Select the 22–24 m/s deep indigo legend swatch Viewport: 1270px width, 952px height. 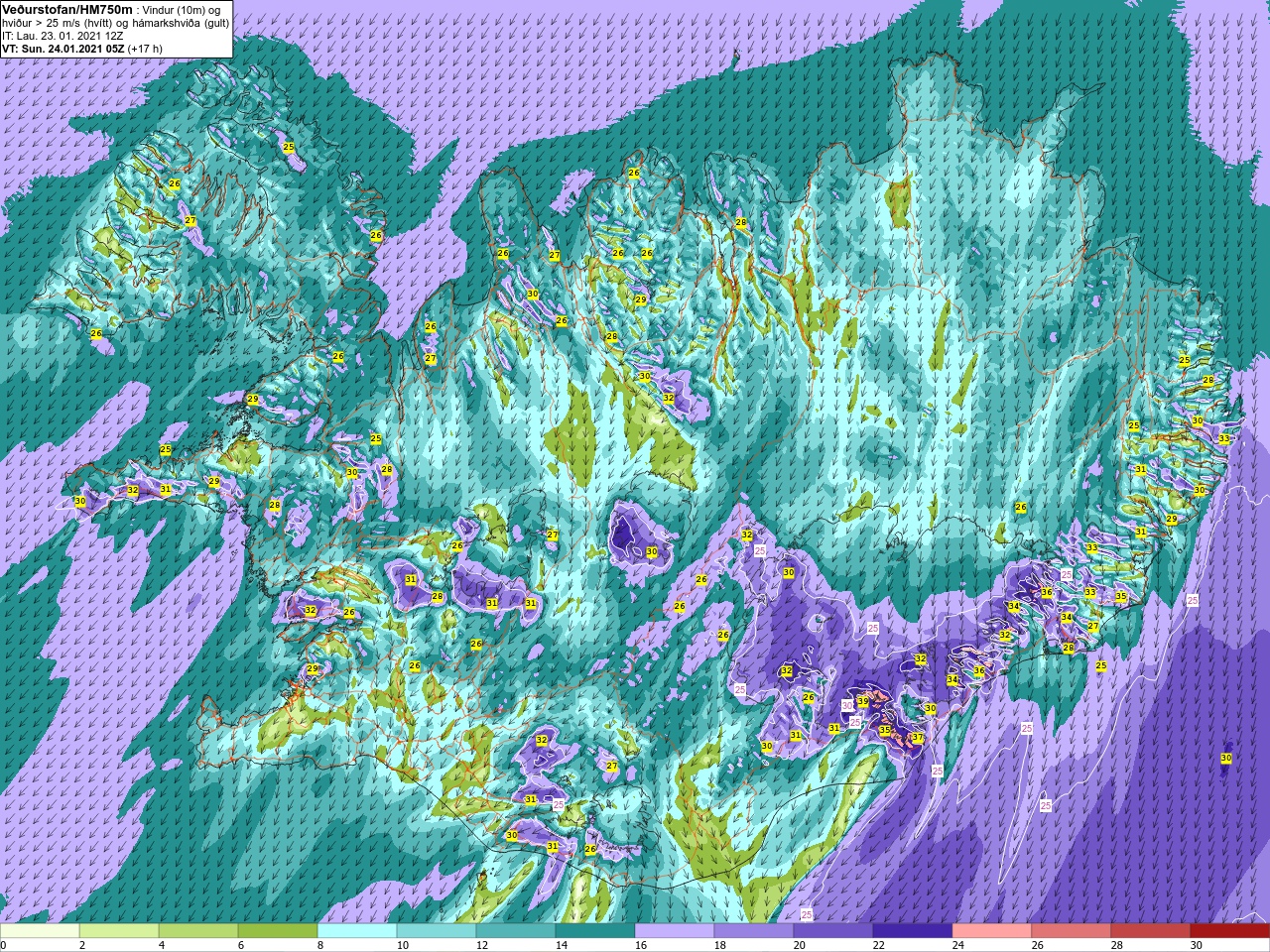pyautogui.click(x=913, y=931)
